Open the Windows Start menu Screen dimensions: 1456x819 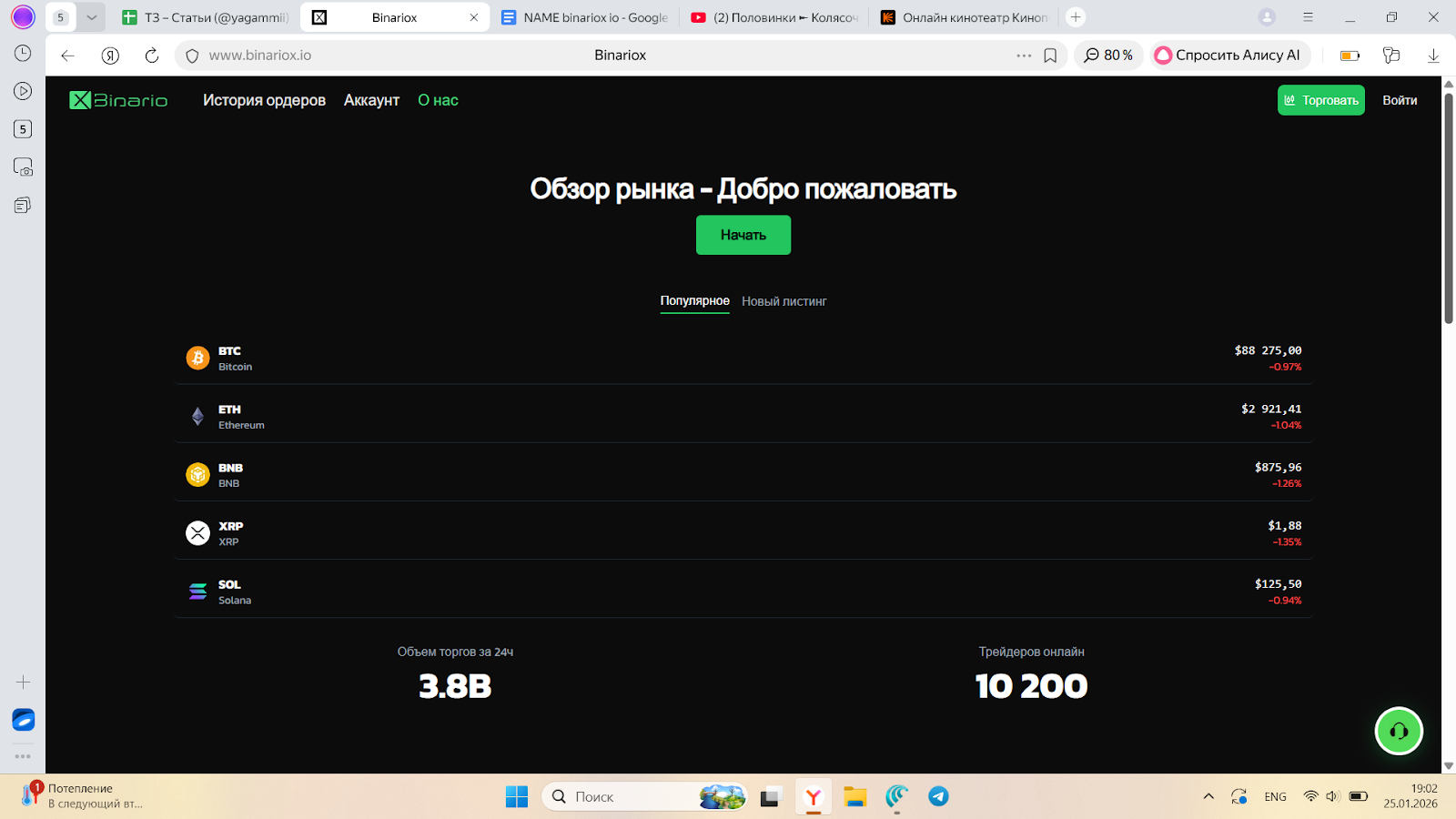pyautogui.click(x=517, y=796)
